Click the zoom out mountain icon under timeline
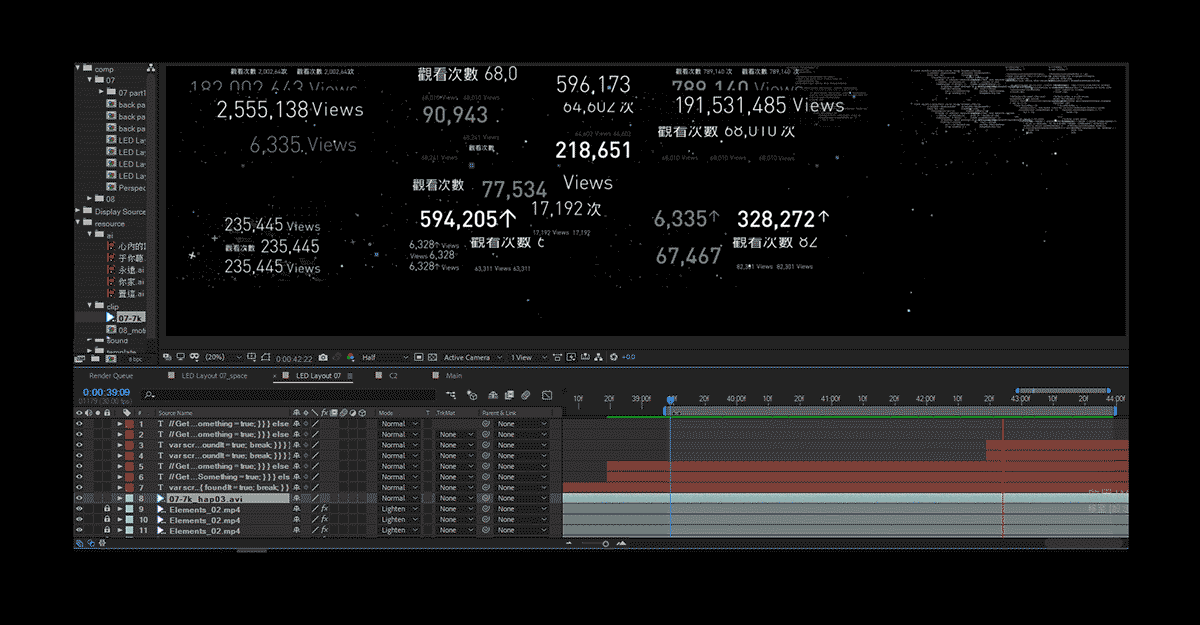 569,543
